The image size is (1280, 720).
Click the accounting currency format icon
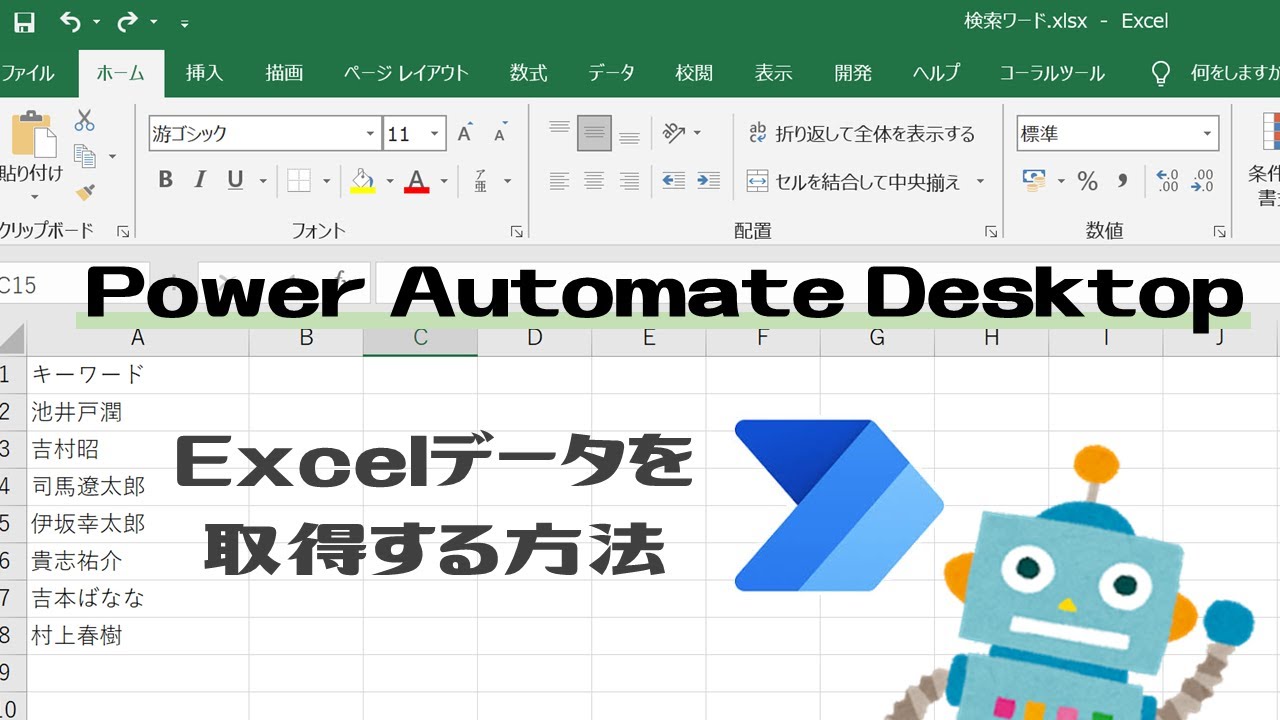[1034, 181]
